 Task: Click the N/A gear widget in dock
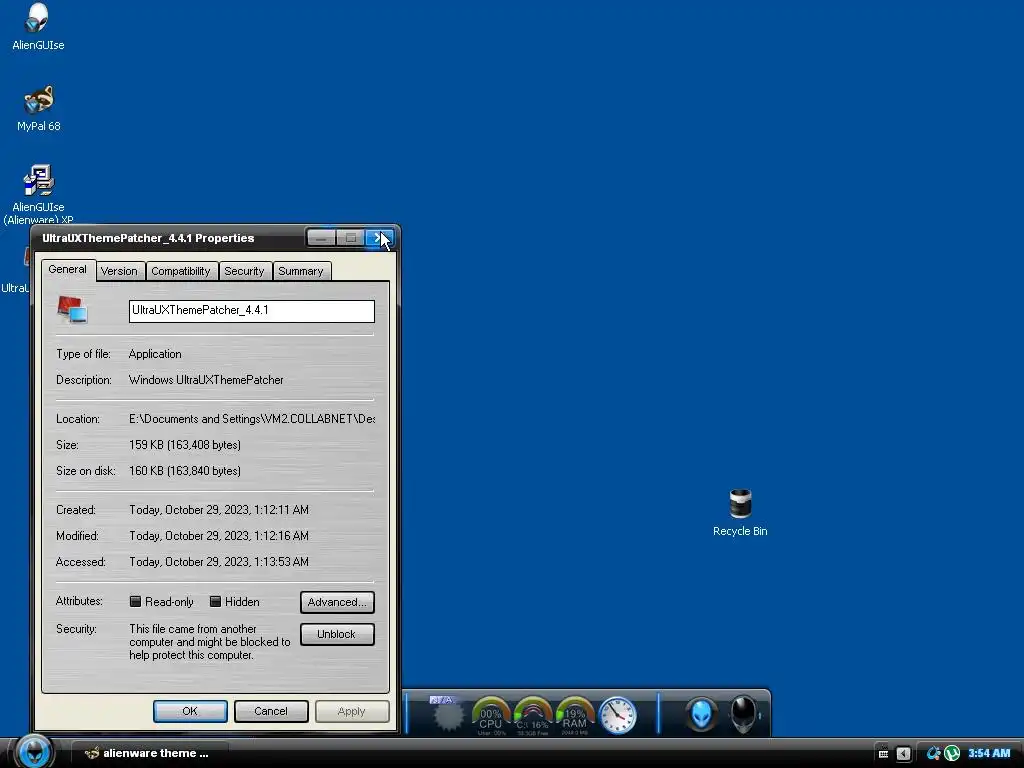(448, 713)
